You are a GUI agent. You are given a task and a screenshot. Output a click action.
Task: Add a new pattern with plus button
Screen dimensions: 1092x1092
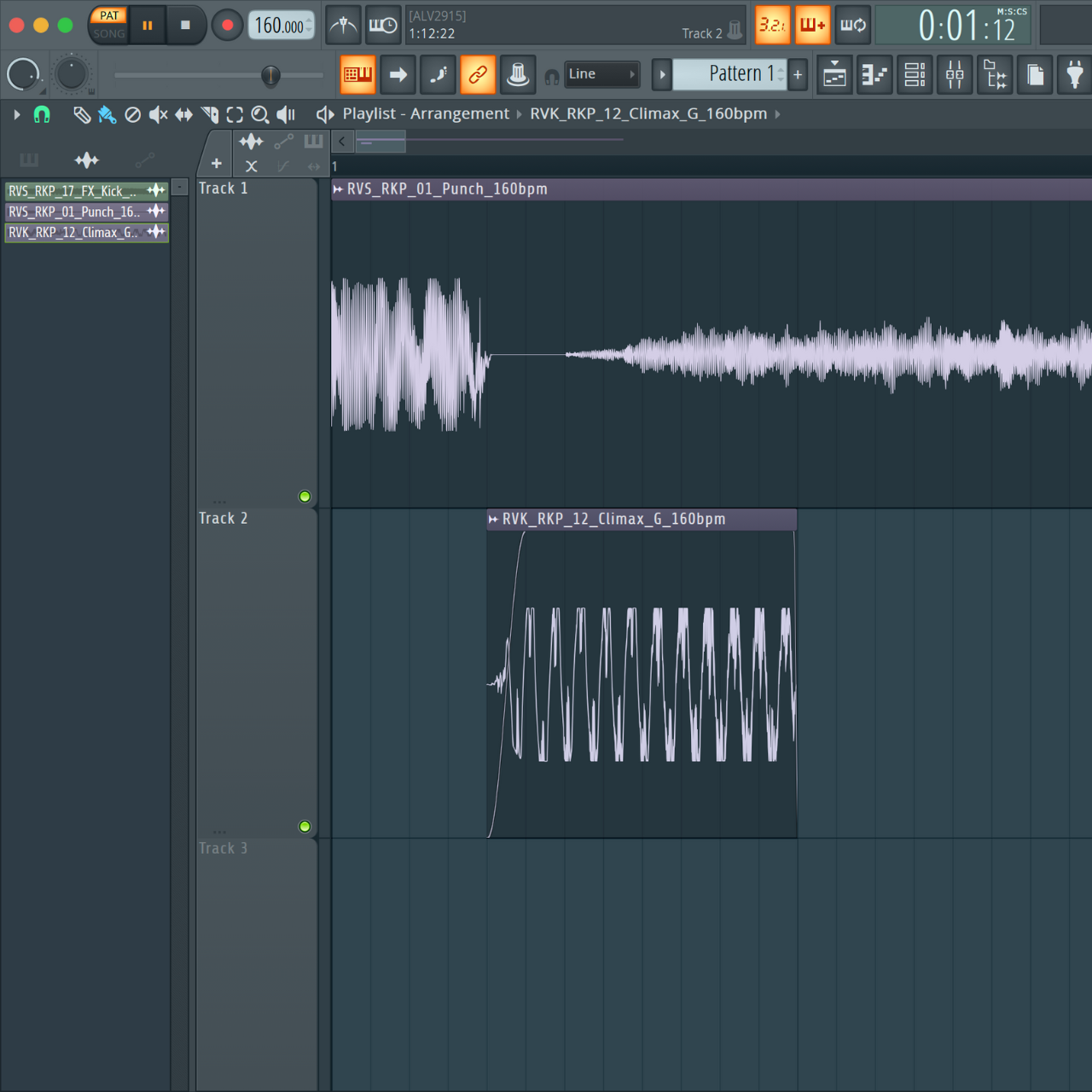click(x=798, y=74)
